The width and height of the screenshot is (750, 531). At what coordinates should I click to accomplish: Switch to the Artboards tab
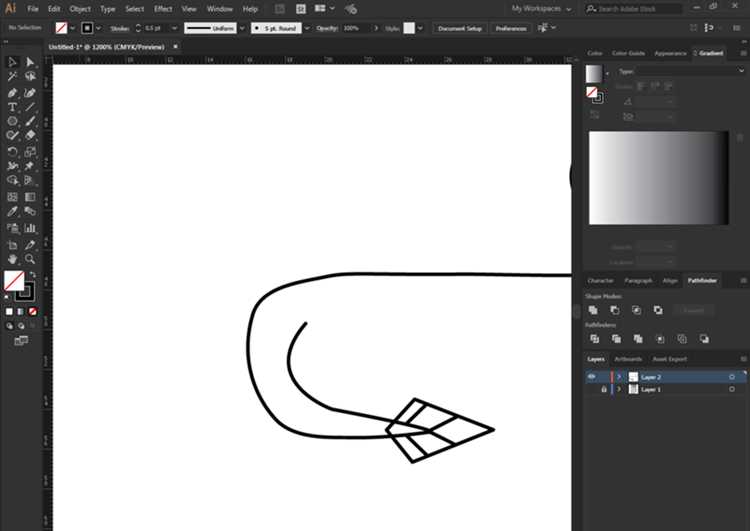pyautogui.click(x=628, y=359)
